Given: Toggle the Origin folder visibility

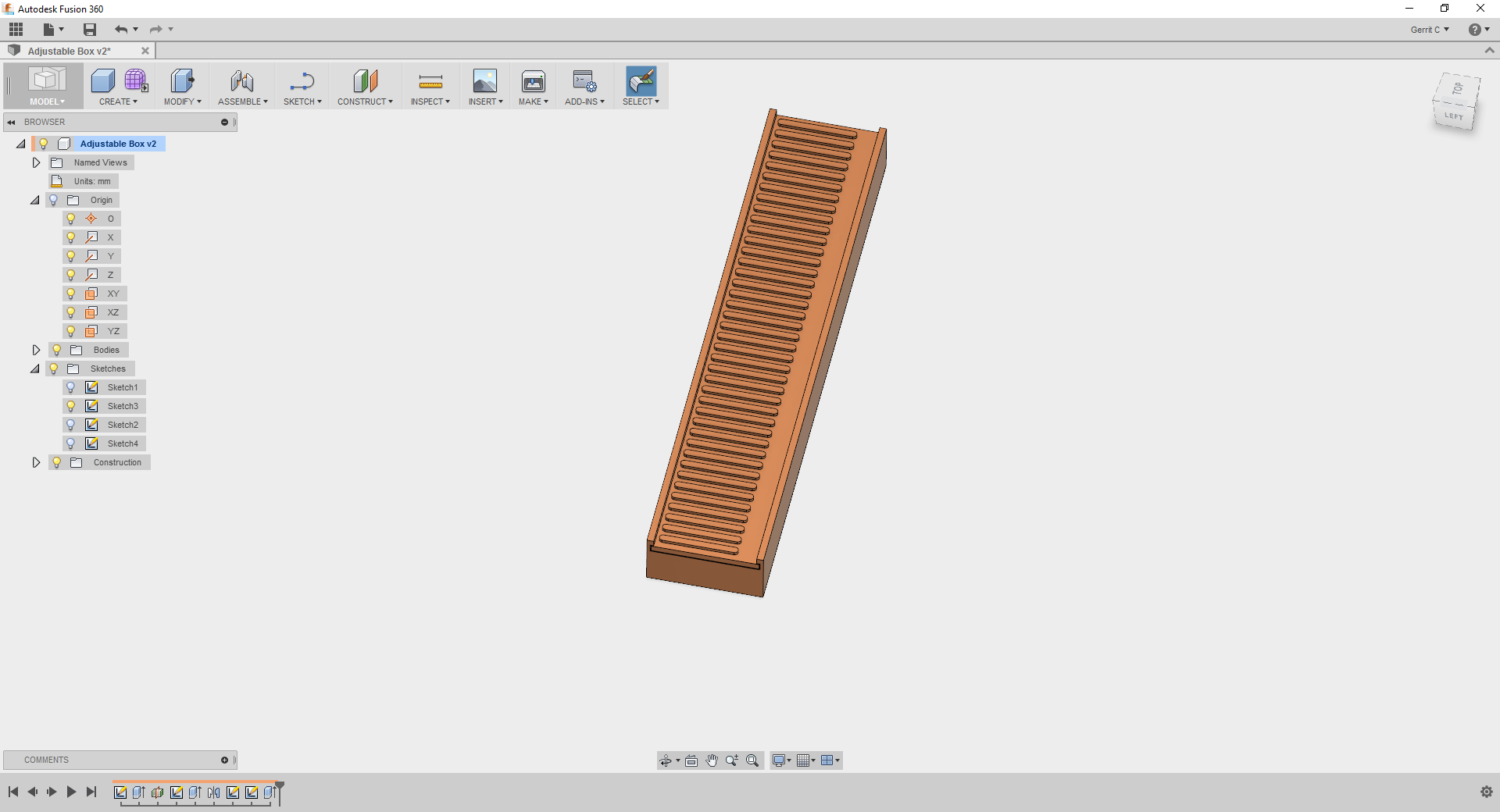Looking at the screenshot, I should 52,200.
